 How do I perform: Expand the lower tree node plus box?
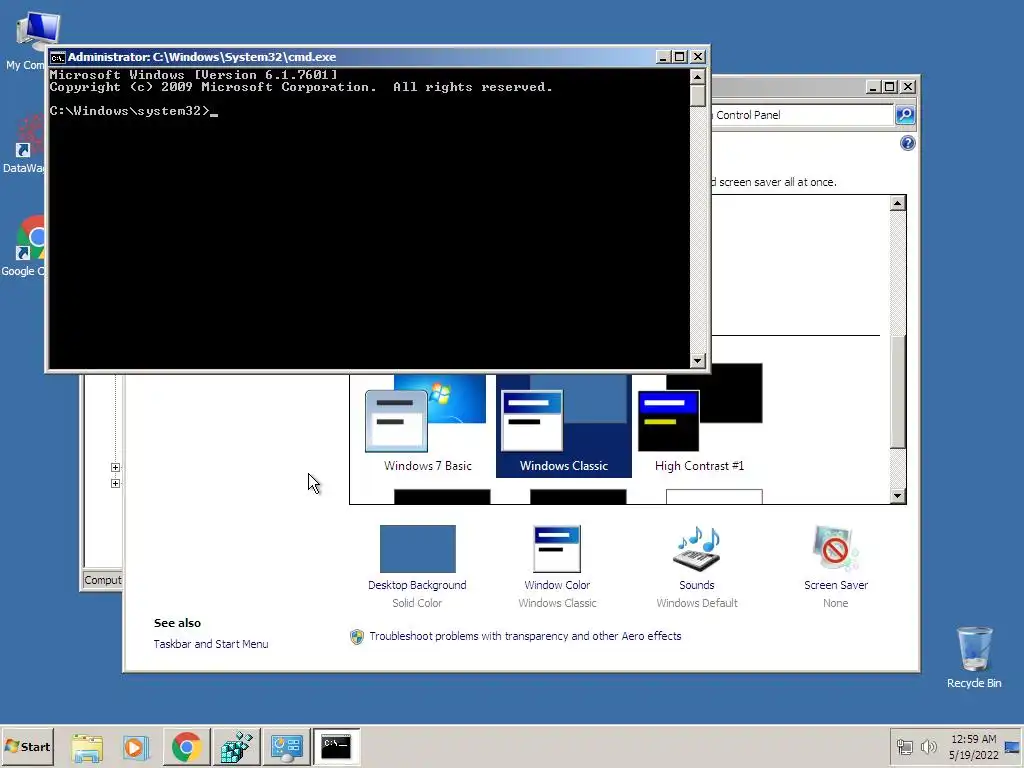tap(116, 483)
